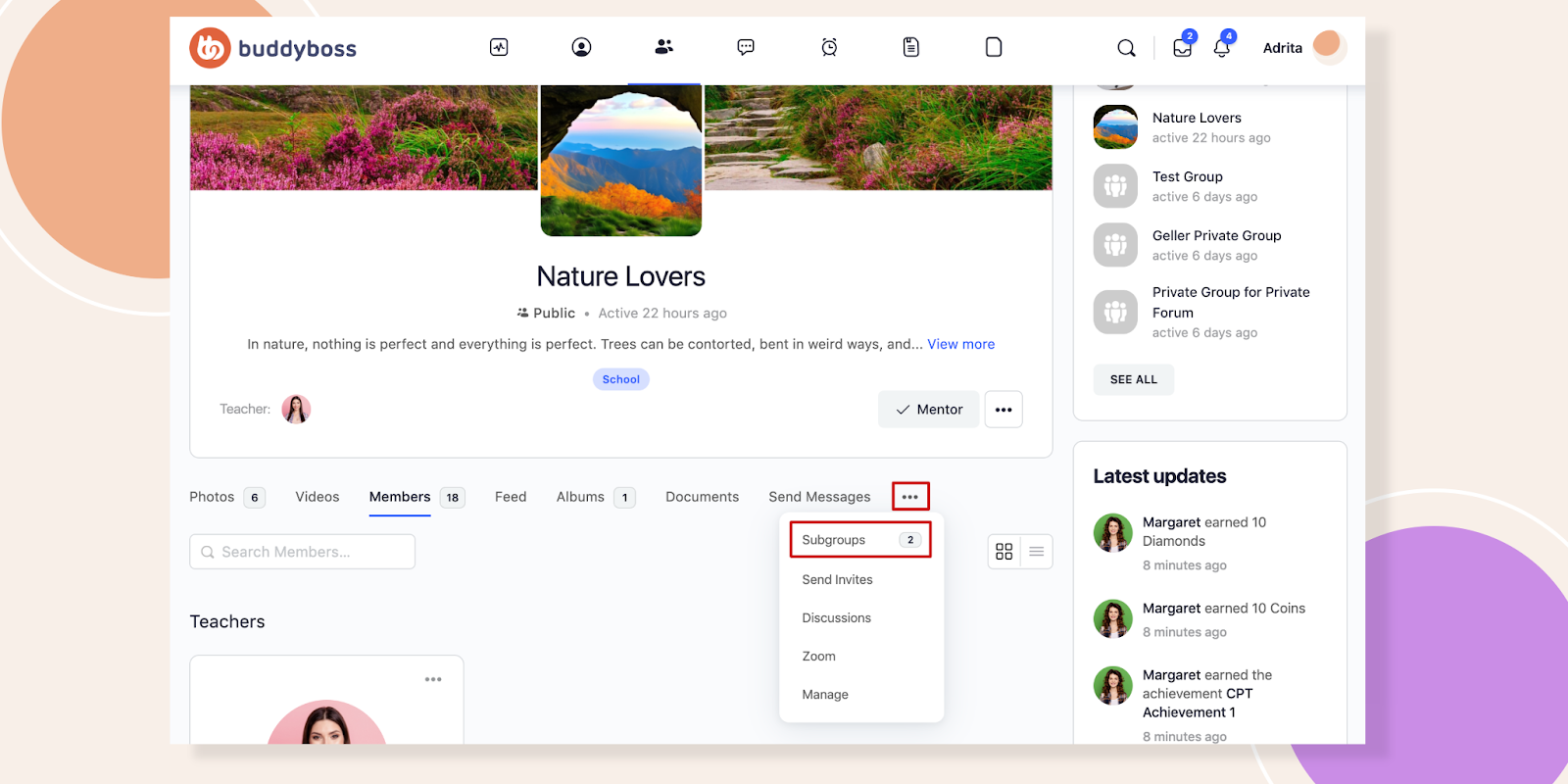Image resolution: width=1568 pixels, height=784 pixels.
Task: Choose Subgroups from the dropdown menu
Action: [860, 540]
